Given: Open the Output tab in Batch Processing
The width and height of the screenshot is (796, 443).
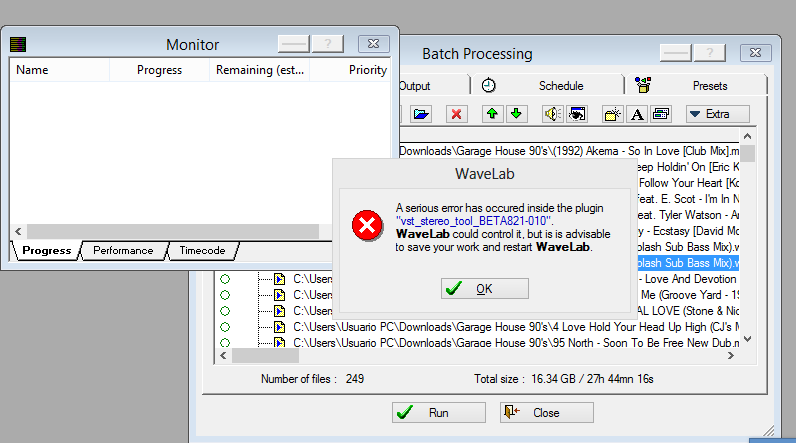Looking at the screenshot, I should point(433,85).
